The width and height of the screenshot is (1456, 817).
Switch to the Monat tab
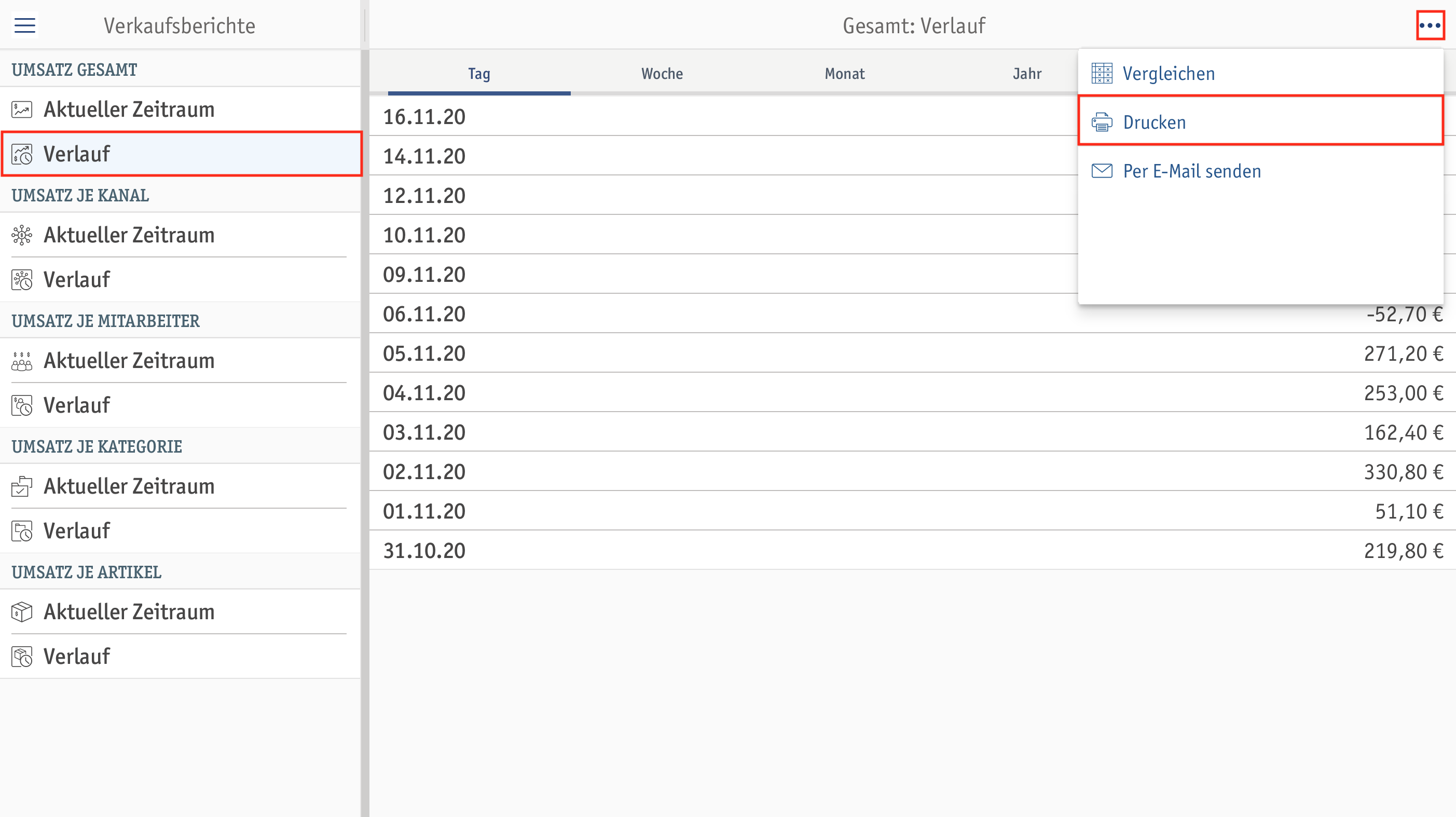pyautogui.click(x=844, y=74)
